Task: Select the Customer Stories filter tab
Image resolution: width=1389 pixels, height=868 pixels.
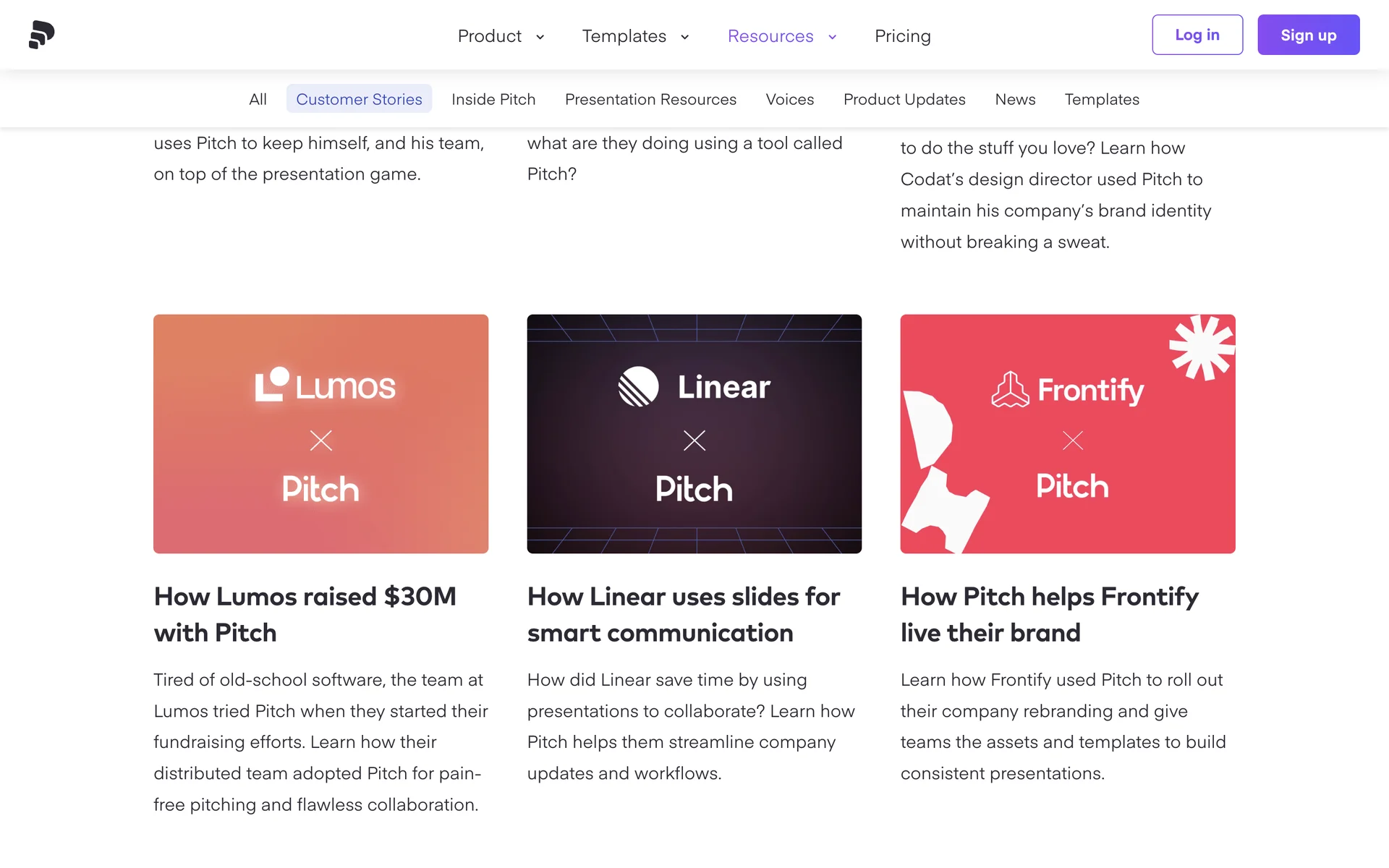Action: (359, 99)
